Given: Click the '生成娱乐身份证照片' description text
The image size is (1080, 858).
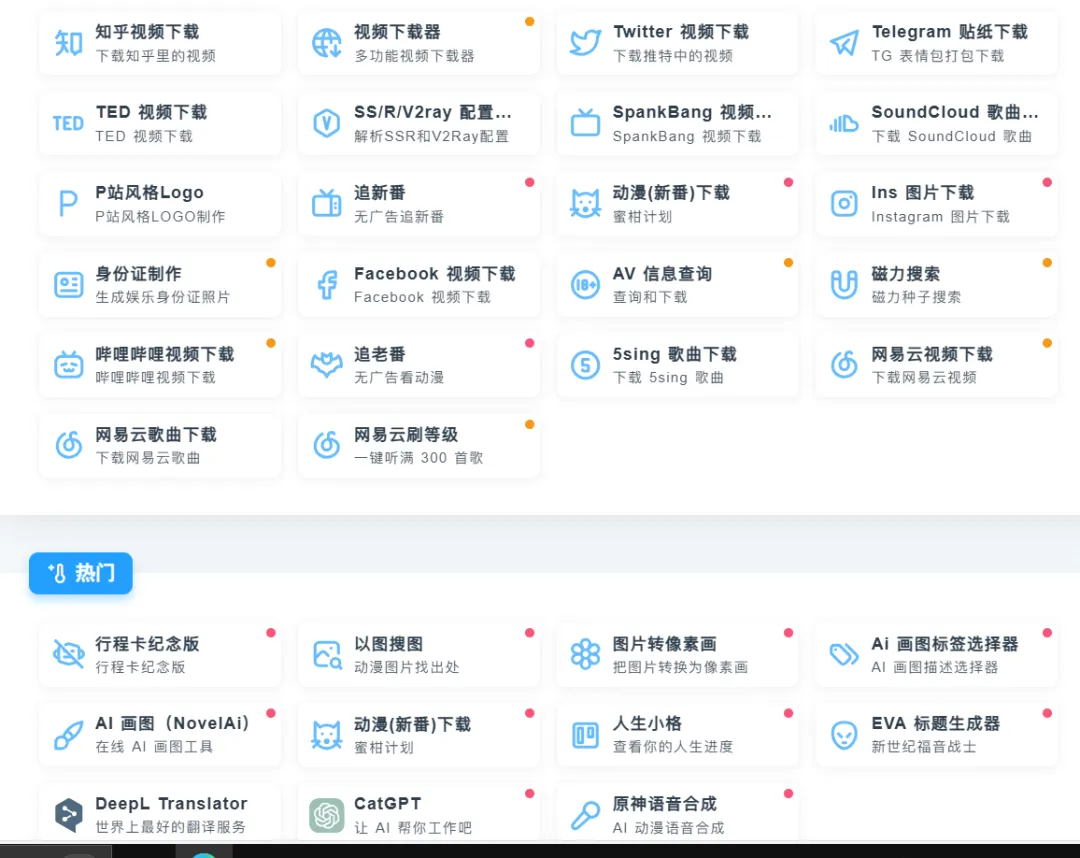Looking at the screenshot, I should [x=163, y=297].
